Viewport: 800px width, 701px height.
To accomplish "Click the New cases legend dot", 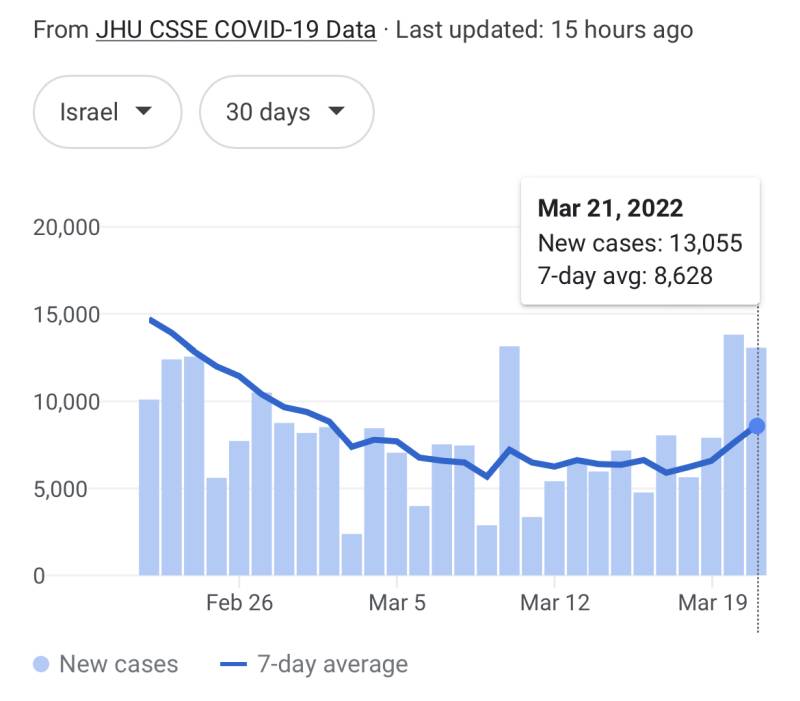I will [x=42, y=664].
